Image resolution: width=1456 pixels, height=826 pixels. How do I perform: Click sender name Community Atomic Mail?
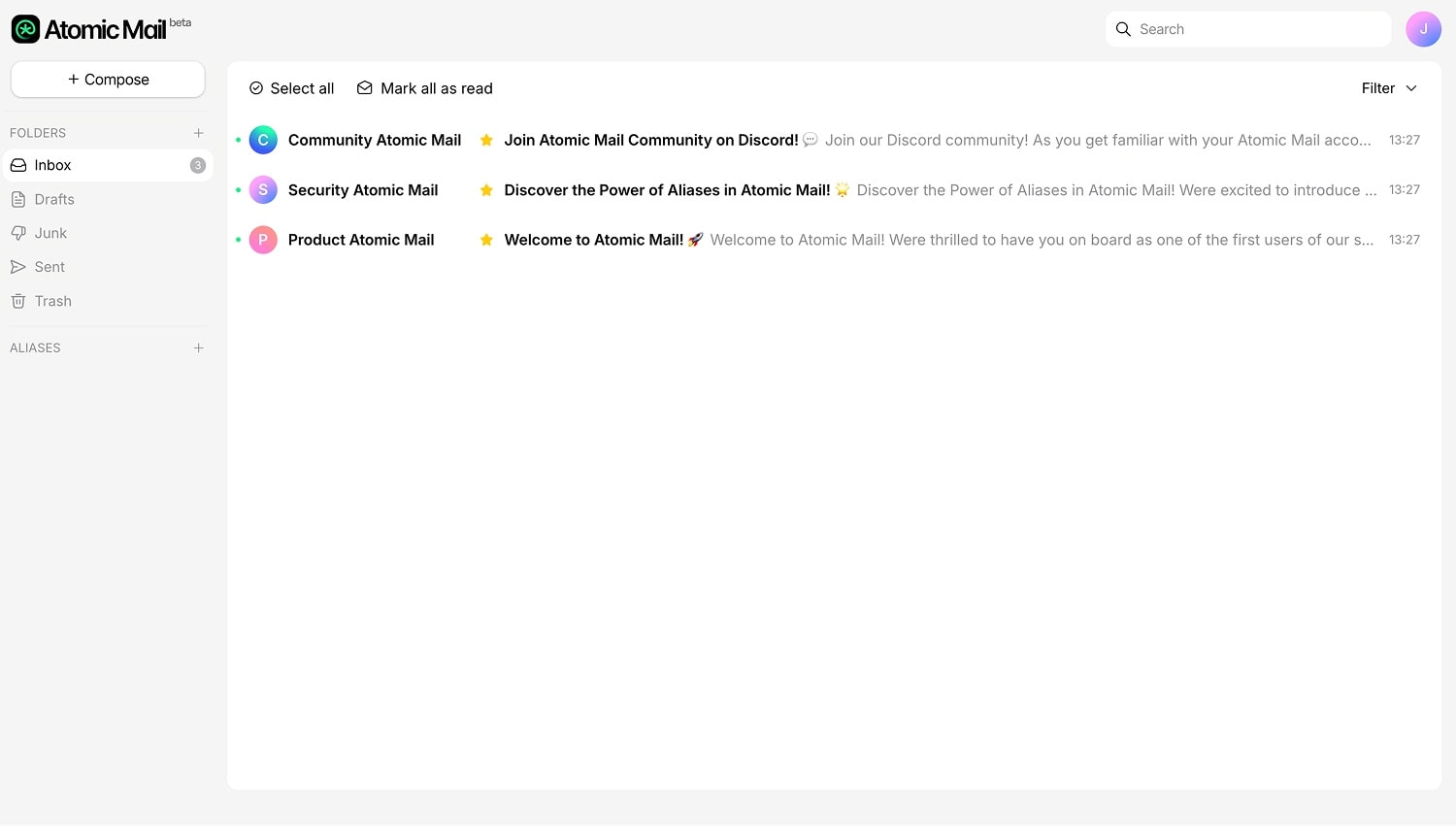375,140
